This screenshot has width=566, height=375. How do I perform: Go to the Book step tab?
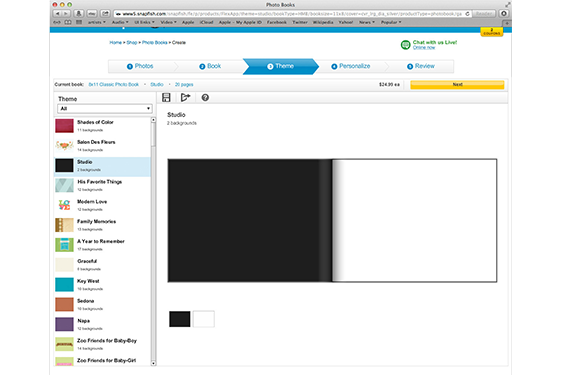coord(210,66)
